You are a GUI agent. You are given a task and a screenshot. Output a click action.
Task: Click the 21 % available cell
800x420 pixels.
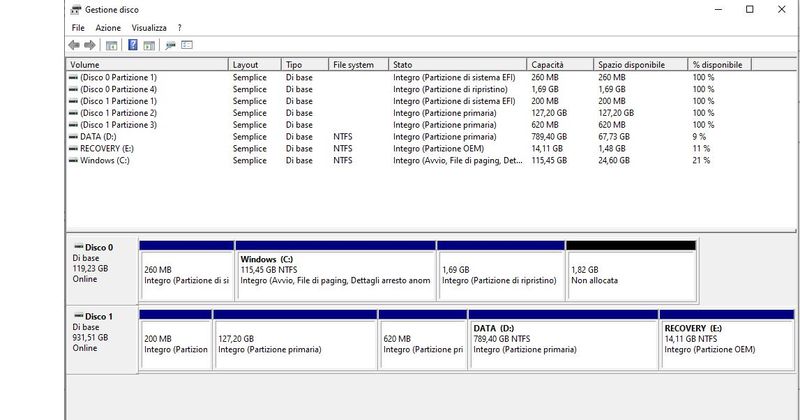(701, 160)
